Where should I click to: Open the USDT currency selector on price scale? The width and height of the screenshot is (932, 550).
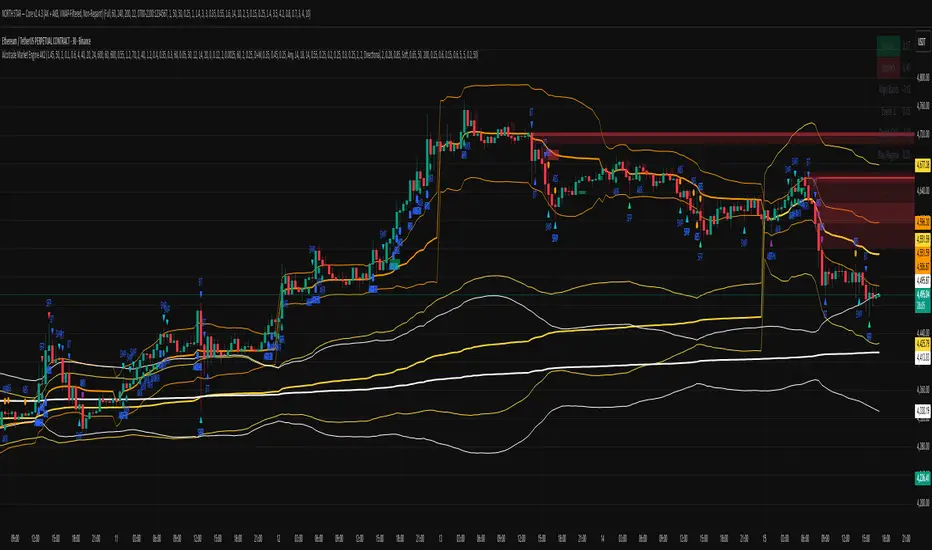(922, 42)
